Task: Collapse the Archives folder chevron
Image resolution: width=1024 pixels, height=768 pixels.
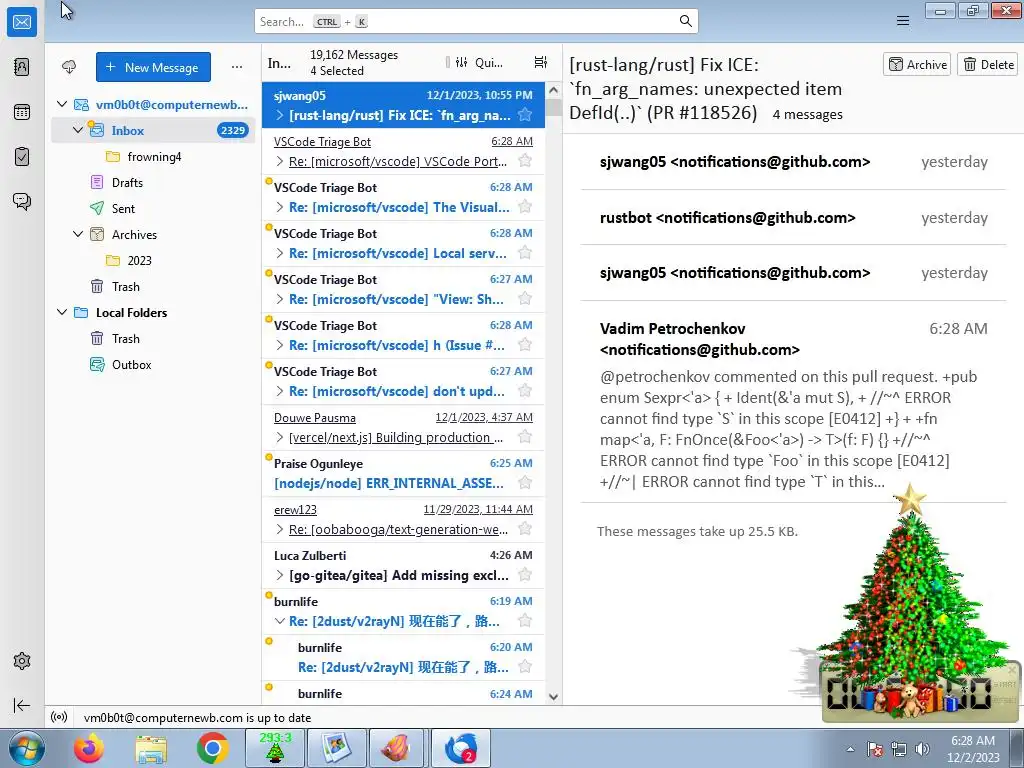Action: click(78, 234)
